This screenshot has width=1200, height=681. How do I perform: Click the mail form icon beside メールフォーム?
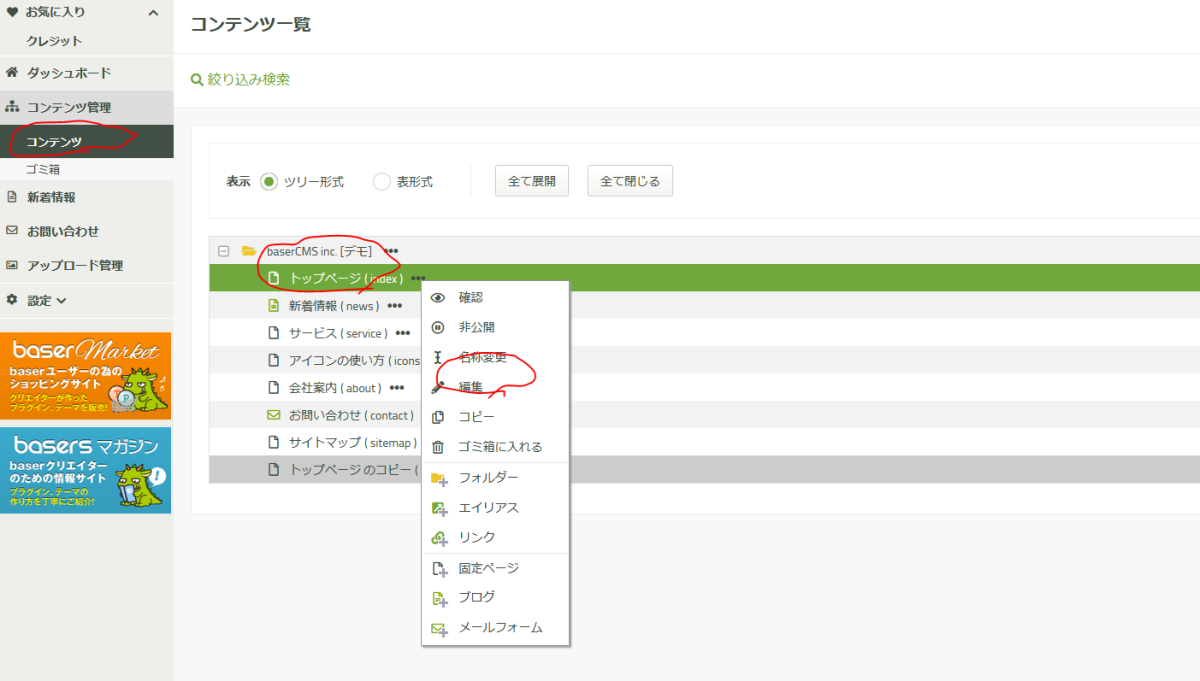coord(438,628)
